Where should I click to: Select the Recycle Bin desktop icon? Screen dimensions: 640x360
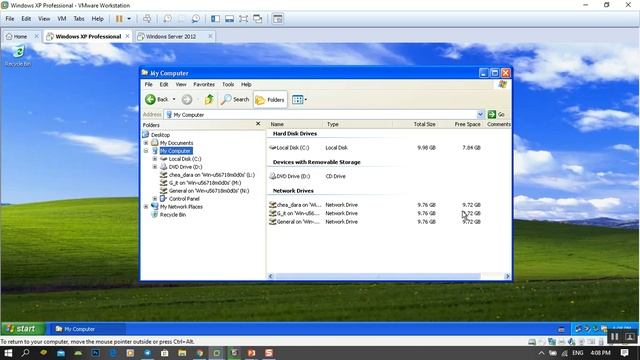click(18, 56)
